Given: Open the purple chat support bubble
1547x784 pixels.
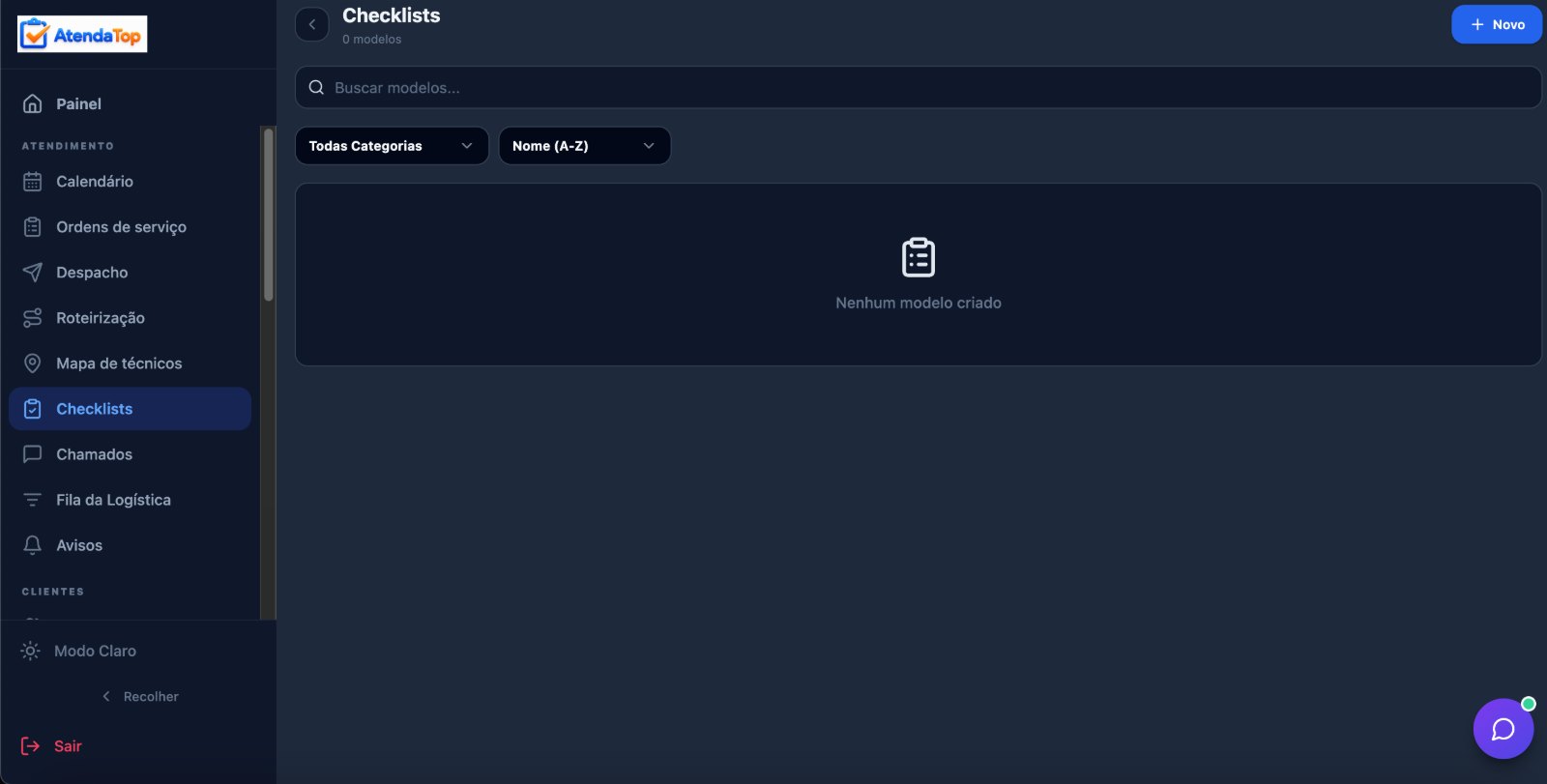Looking at the screenshot, I should 1503,728.
